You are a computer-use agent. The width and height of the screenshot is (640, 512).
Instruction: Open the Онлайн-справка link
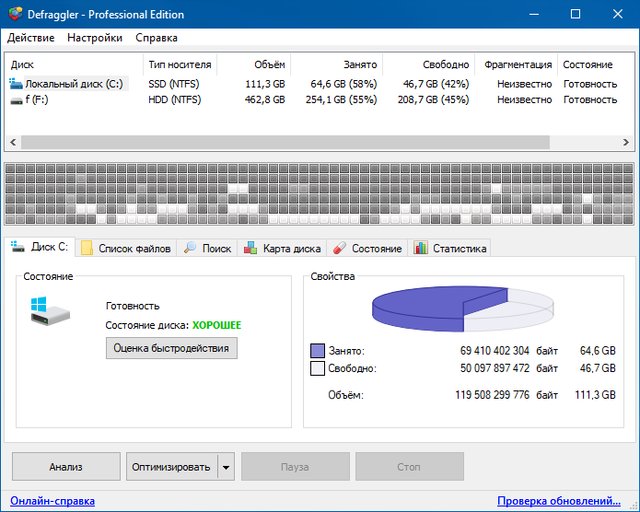(52, 501)
